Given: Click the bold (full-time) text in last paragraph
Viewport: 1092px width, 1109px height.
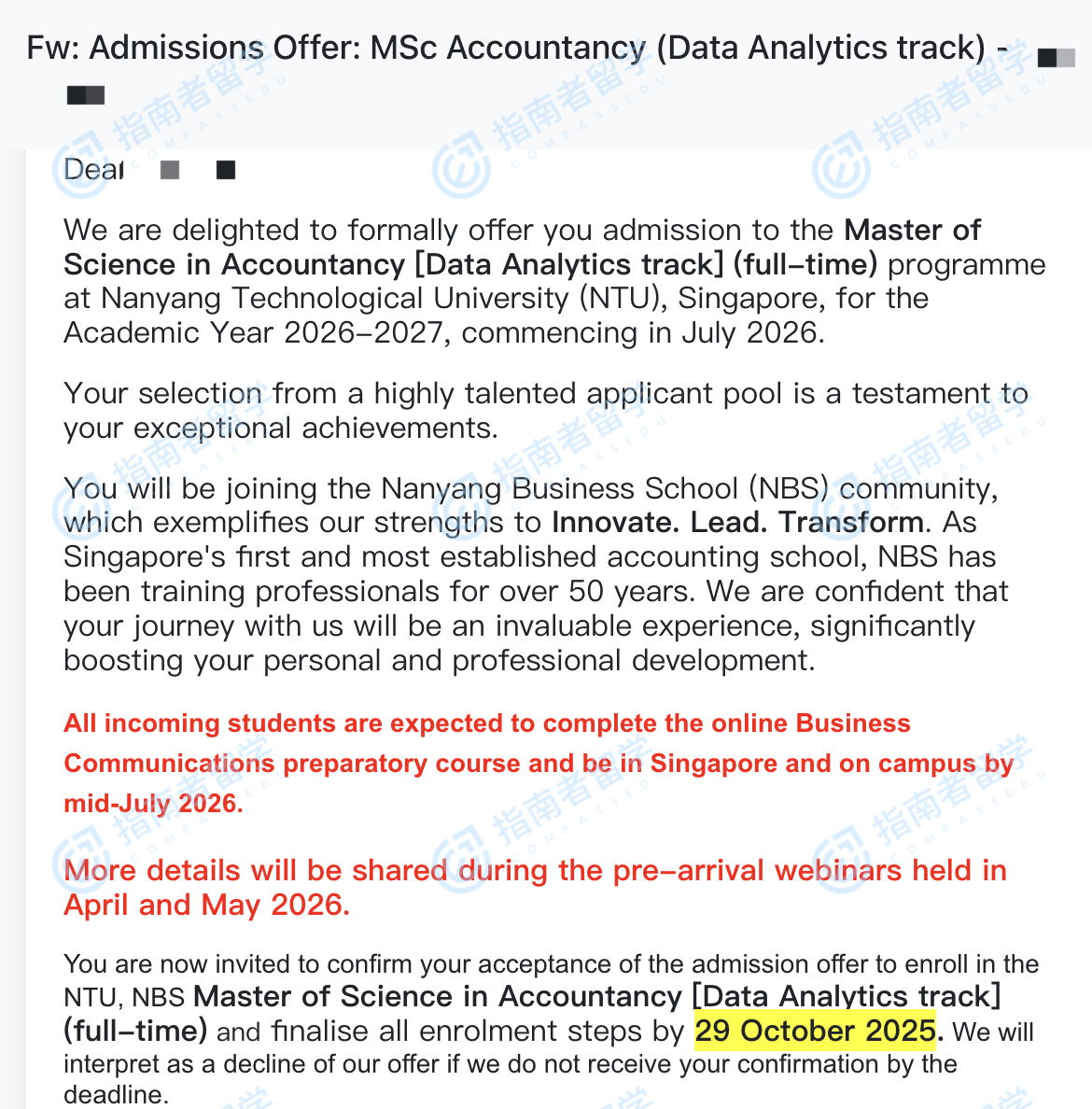Looking at the screenshot, I should tap(135, 1032).
